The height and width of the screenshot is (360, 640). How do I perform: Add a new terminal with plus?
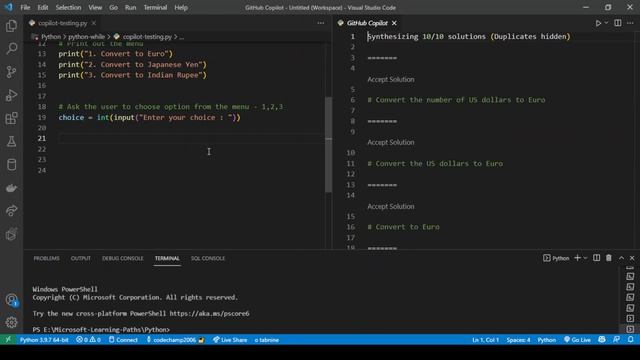coord(577,258)
